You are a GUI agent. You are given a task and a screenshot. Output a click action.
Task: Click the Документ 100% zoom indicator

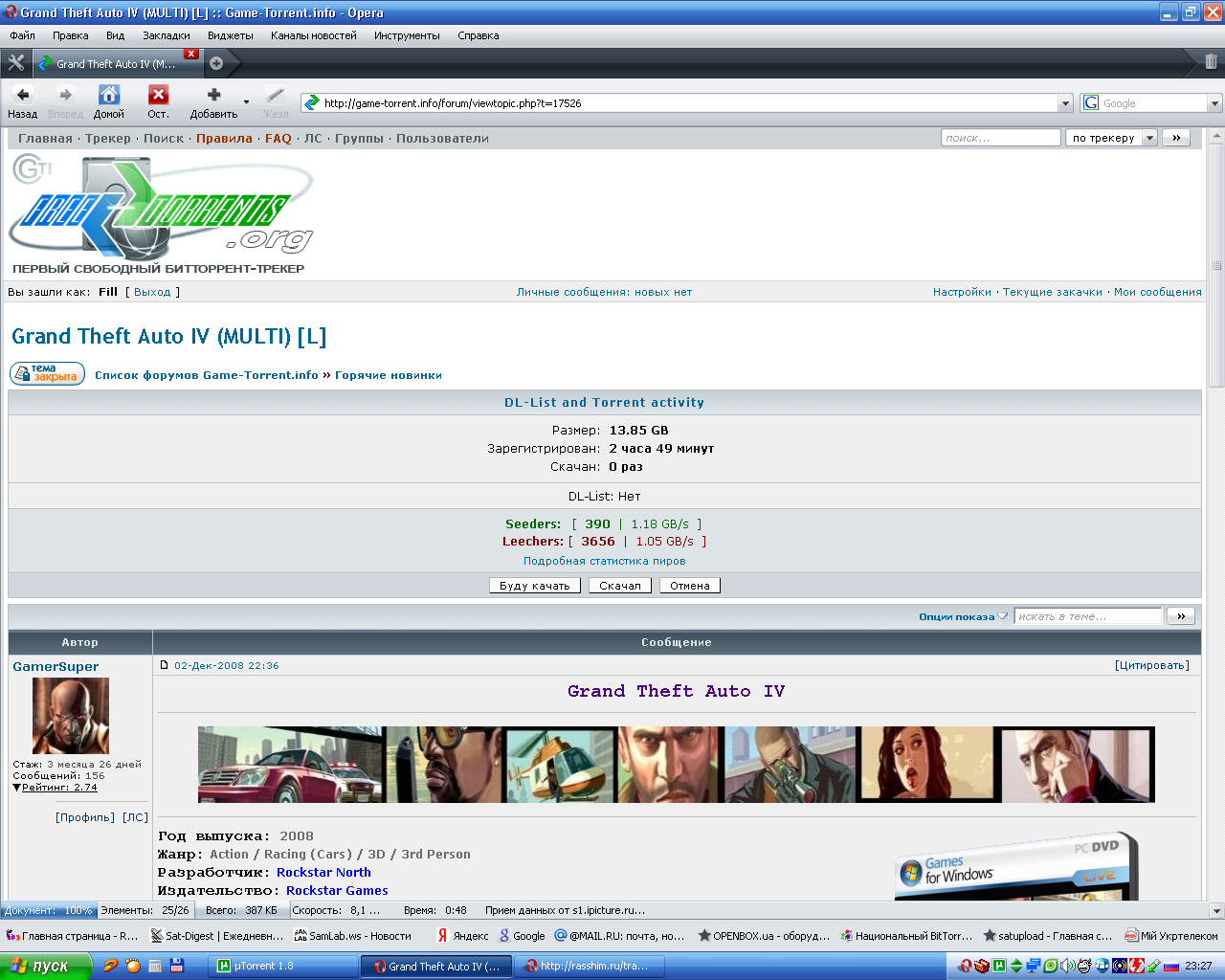(x=48, y=910)
